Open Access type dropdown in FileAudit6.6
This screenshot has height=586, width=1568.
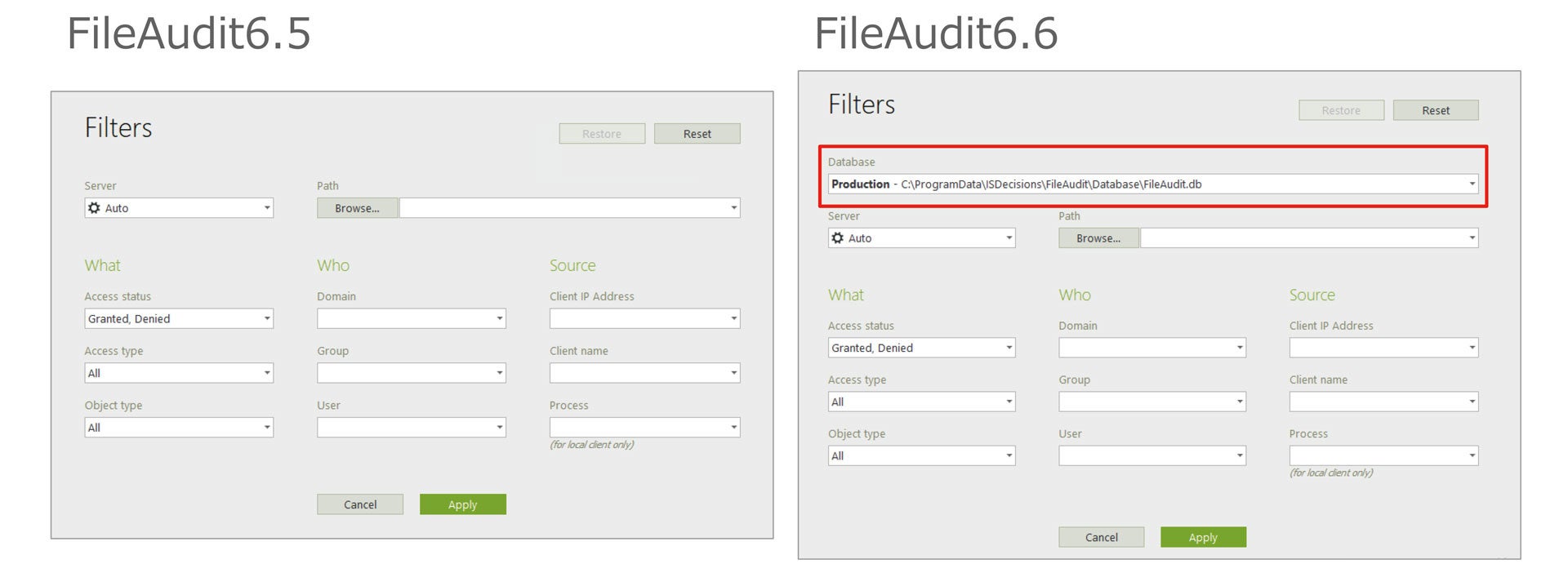922,402
